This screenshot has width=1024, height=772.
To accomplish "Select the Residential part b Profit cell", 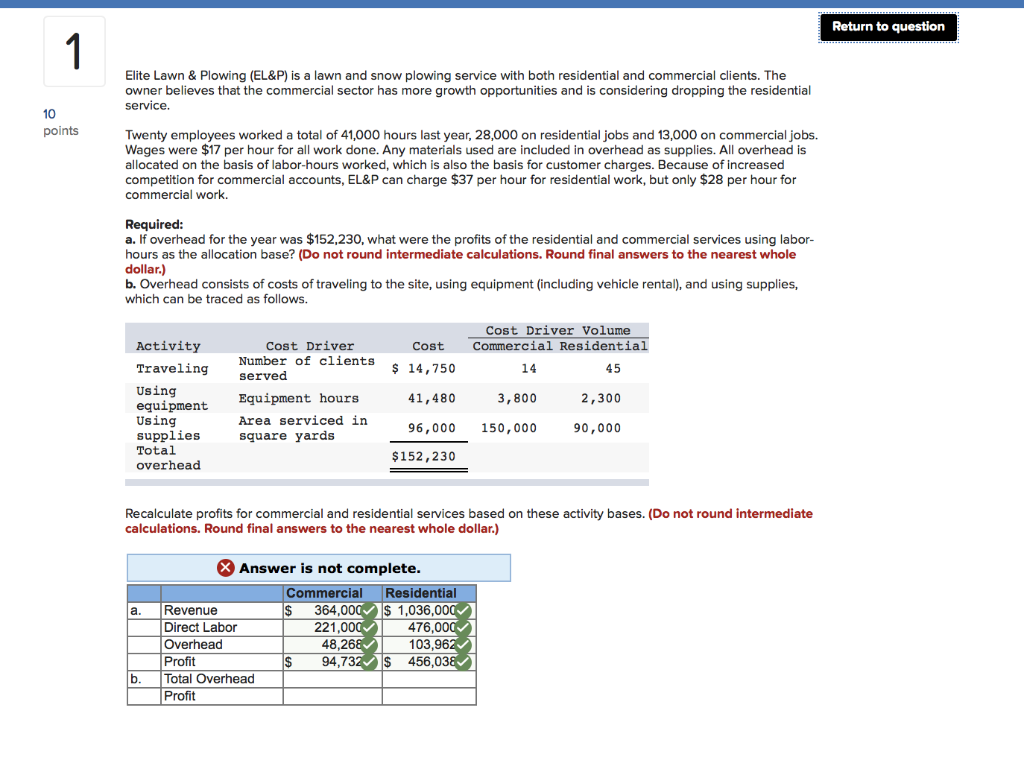I will [x=429, y=696].
